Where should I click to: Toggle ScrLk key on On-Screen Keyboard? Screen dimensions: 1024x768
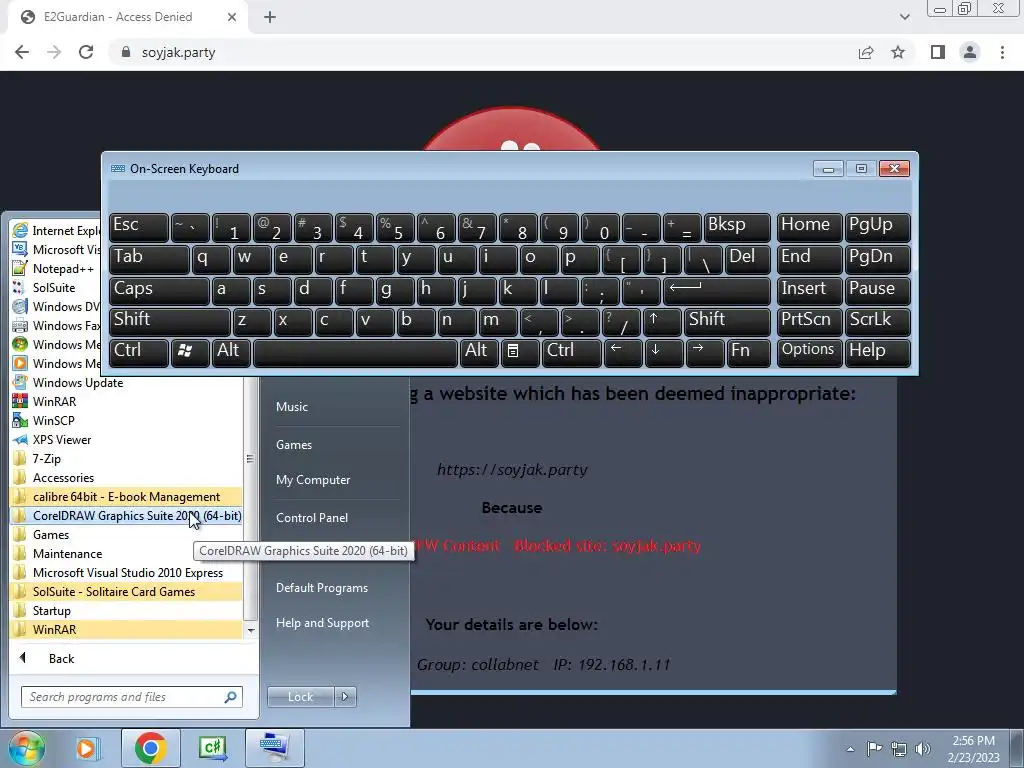coord(877,321)
